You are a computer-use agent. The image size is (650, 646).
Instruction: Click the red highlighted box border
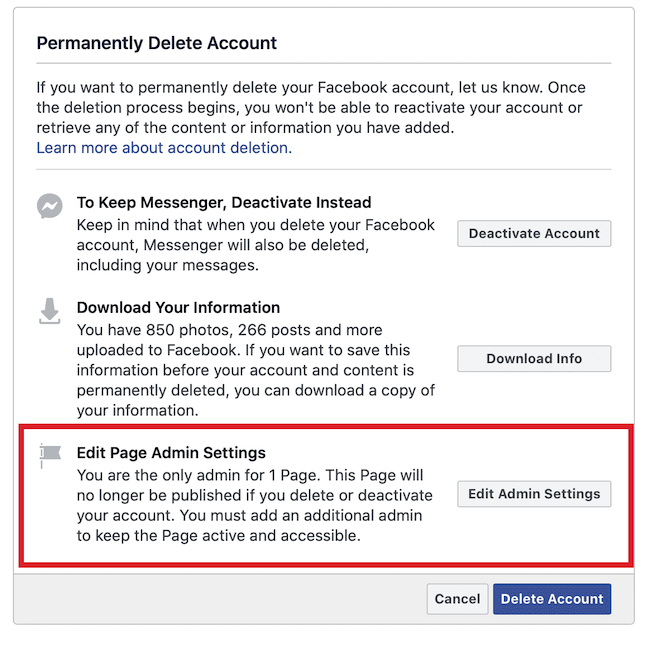pos(326,427)
